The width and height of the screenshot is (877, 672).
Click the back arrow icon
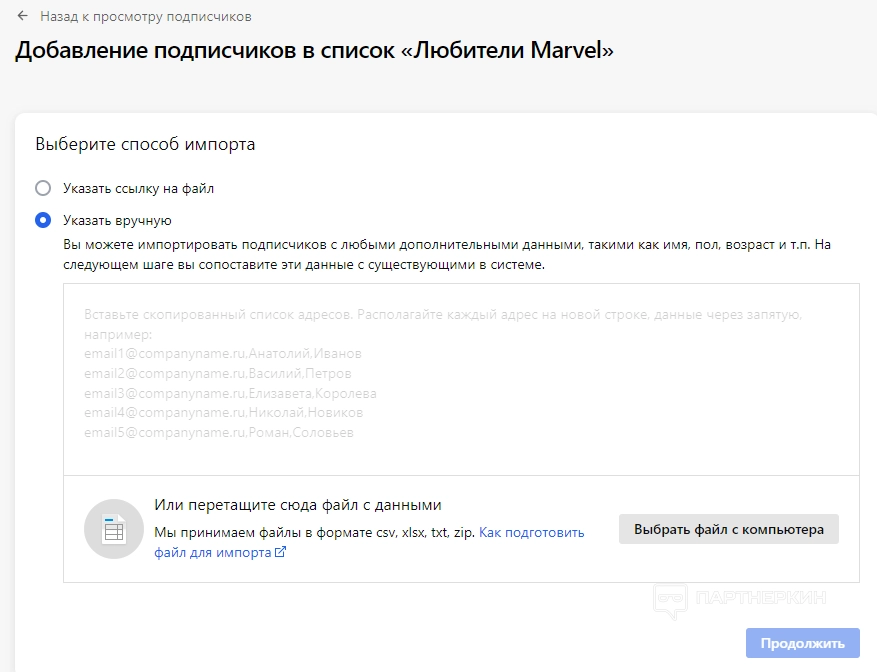tap(22, 17)
